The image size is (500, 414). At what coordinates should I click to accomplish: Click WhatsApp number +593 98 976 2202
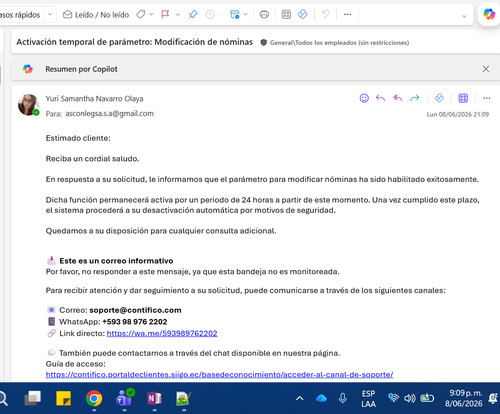coord(135,322)
